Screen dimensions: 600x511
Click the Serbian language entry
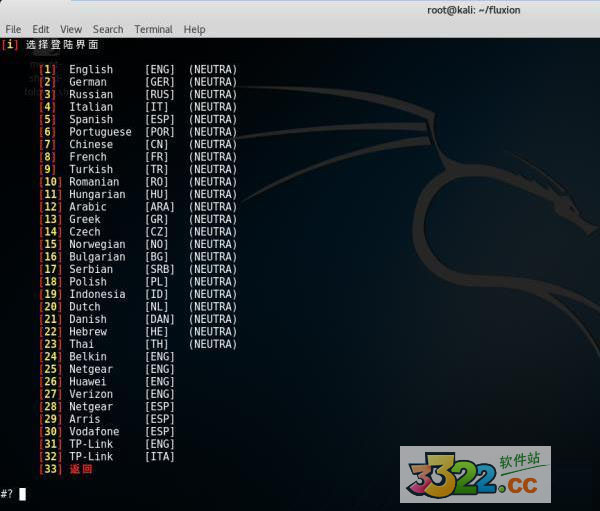tap(91, 269)
